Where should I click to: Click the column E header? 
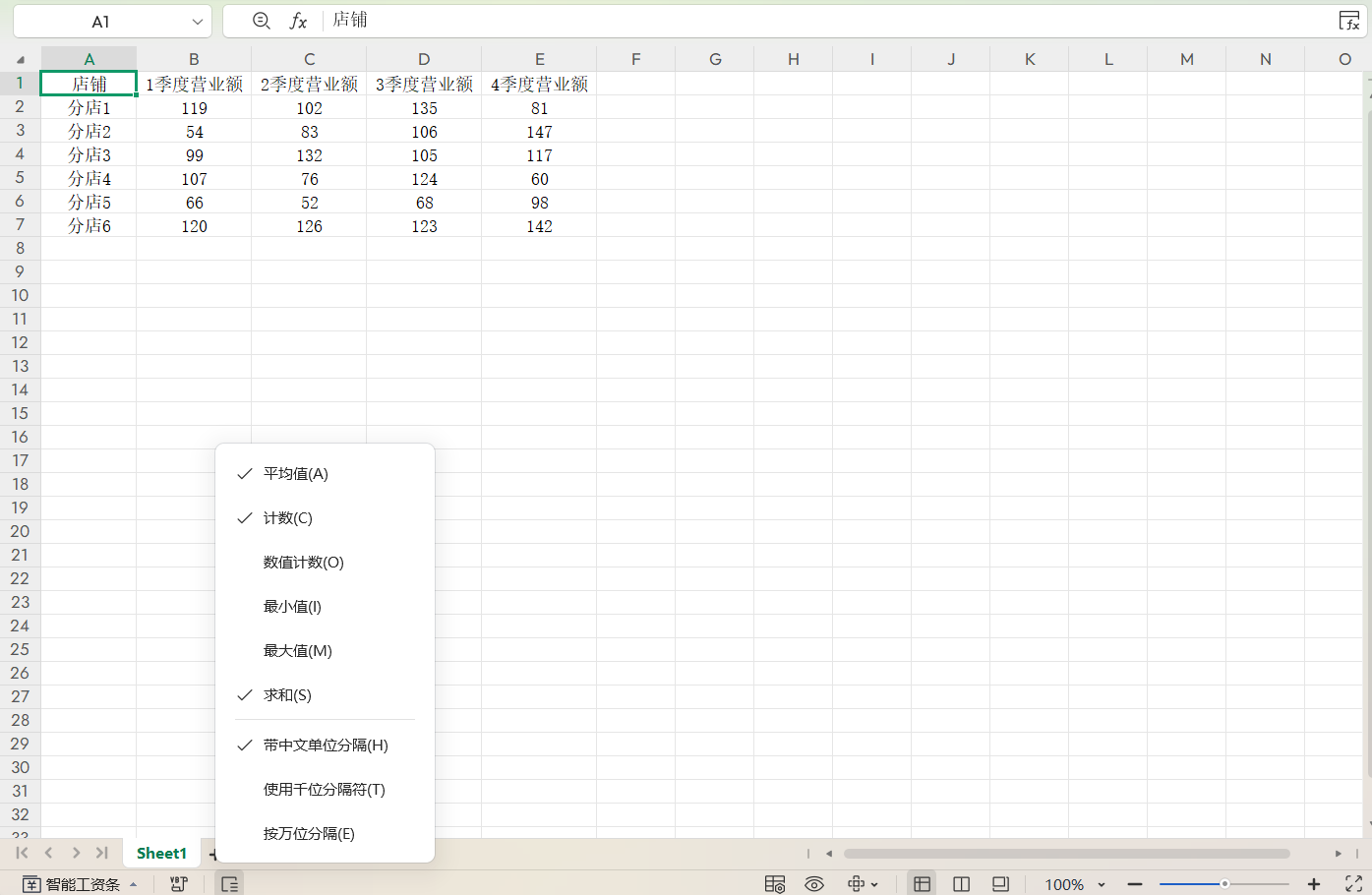[x=539, y=59]
